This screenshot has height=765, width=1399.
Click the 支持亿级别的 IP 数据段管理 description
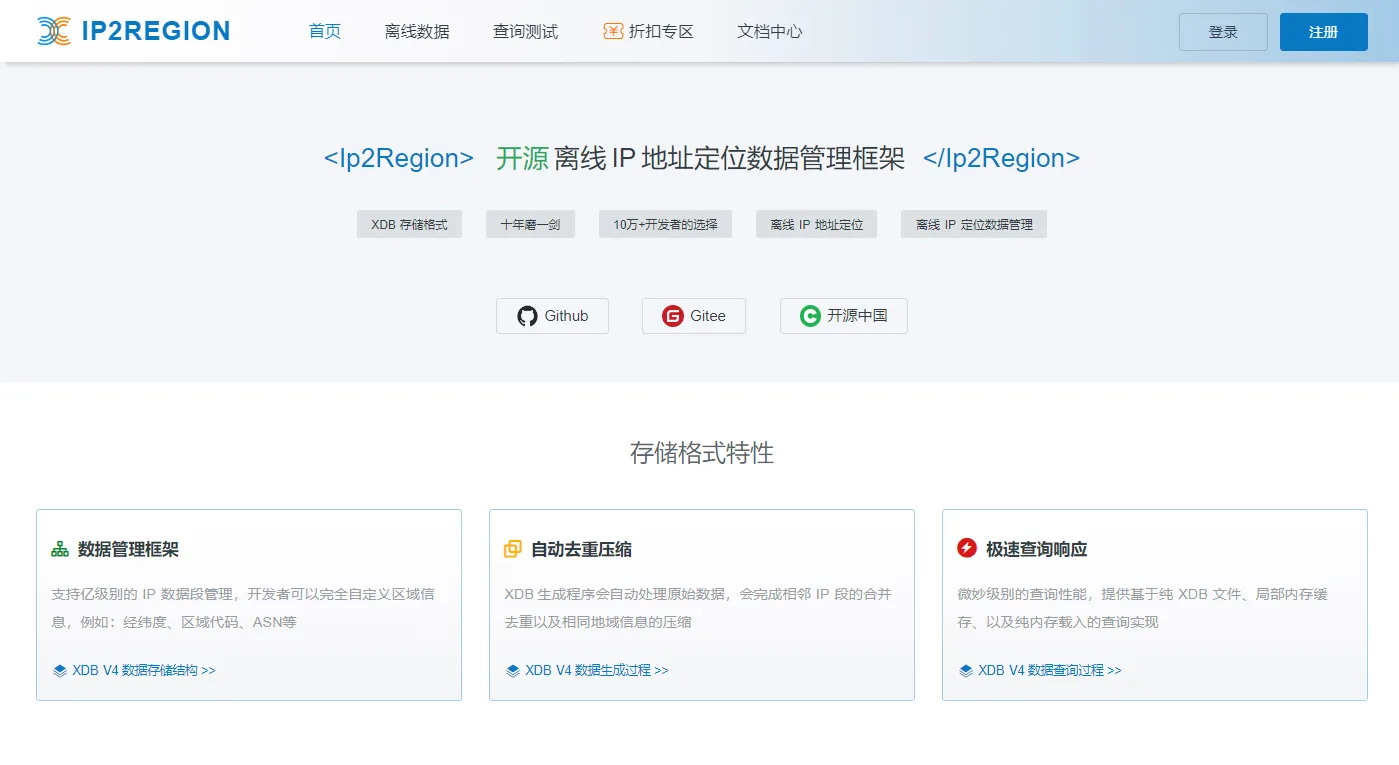pos(243,608)
